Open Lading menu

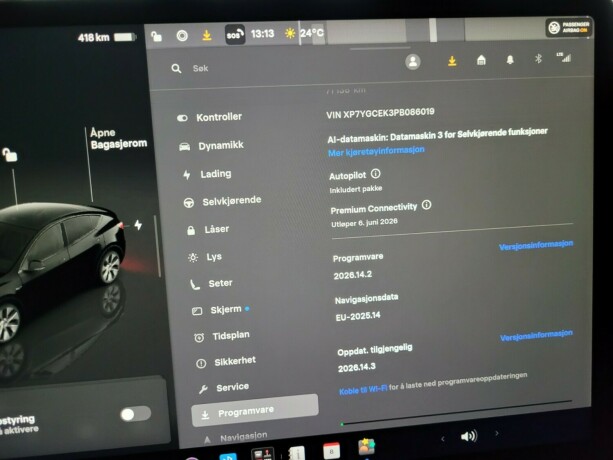point(208,174)
